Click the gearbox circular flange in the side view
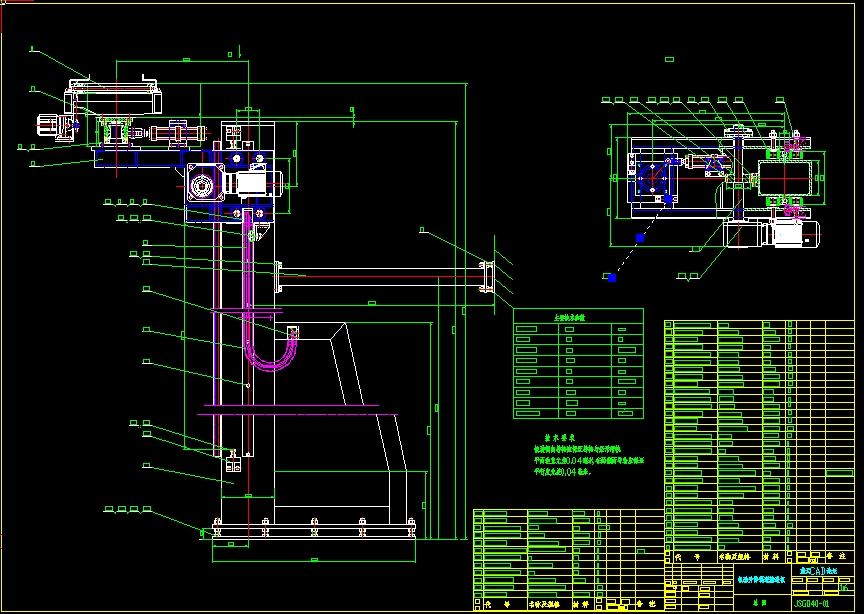The width and height of the screenshot is (864, 614). tap(201, 186)
